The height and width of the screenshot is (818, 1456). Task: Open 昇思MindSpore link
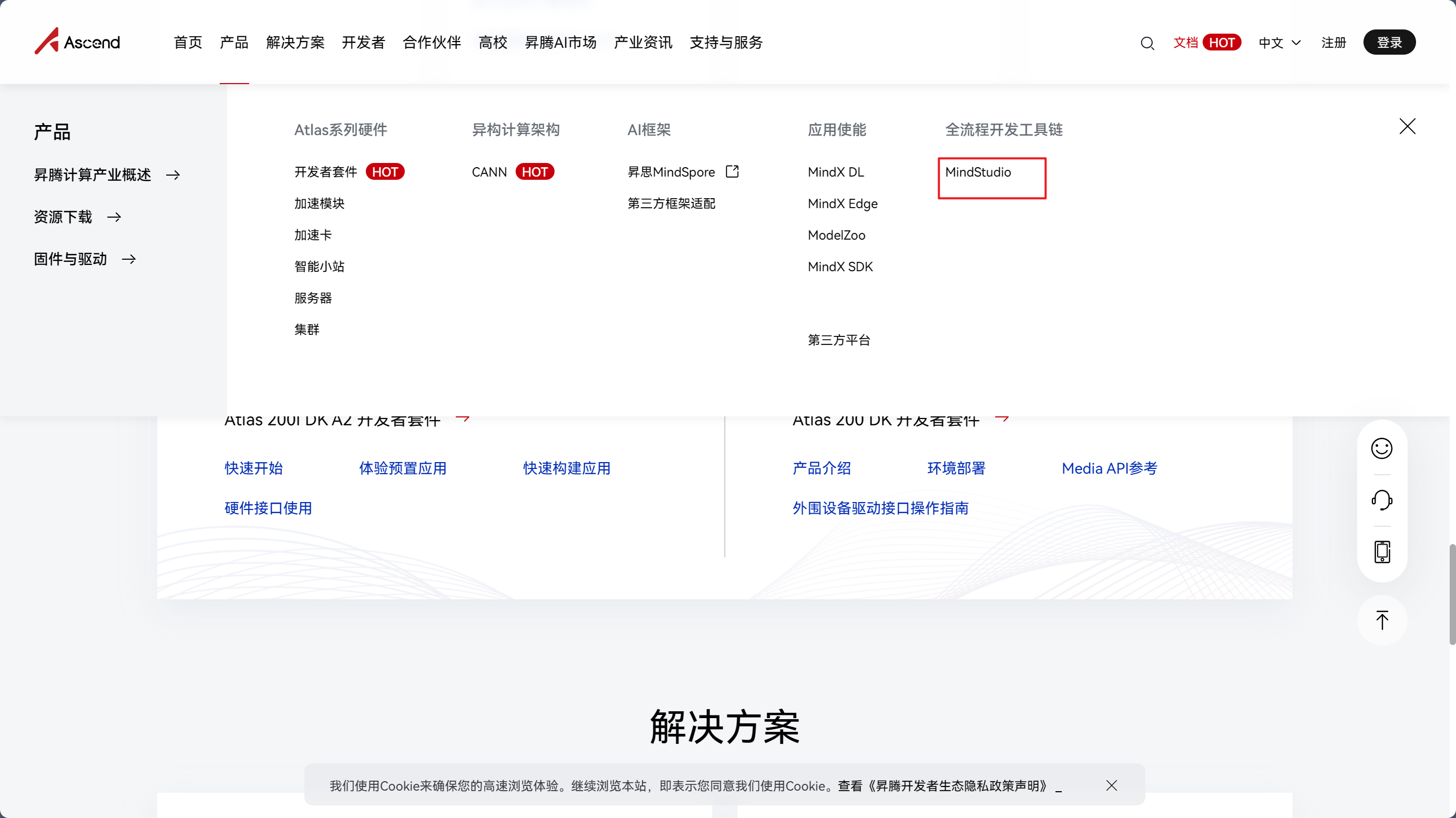(x=671, y=172)
